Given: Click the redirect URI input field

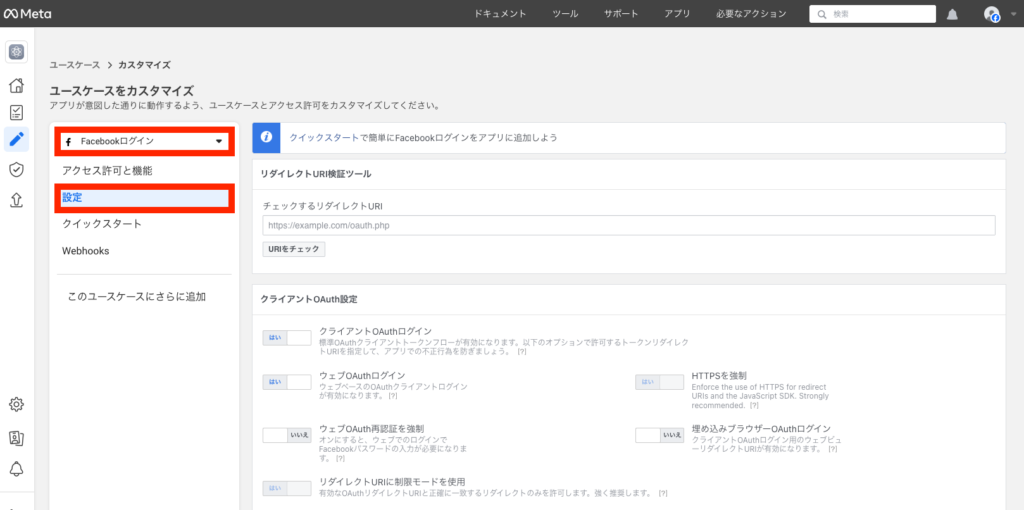Looking at the screenshot, I should click(629, 225).
